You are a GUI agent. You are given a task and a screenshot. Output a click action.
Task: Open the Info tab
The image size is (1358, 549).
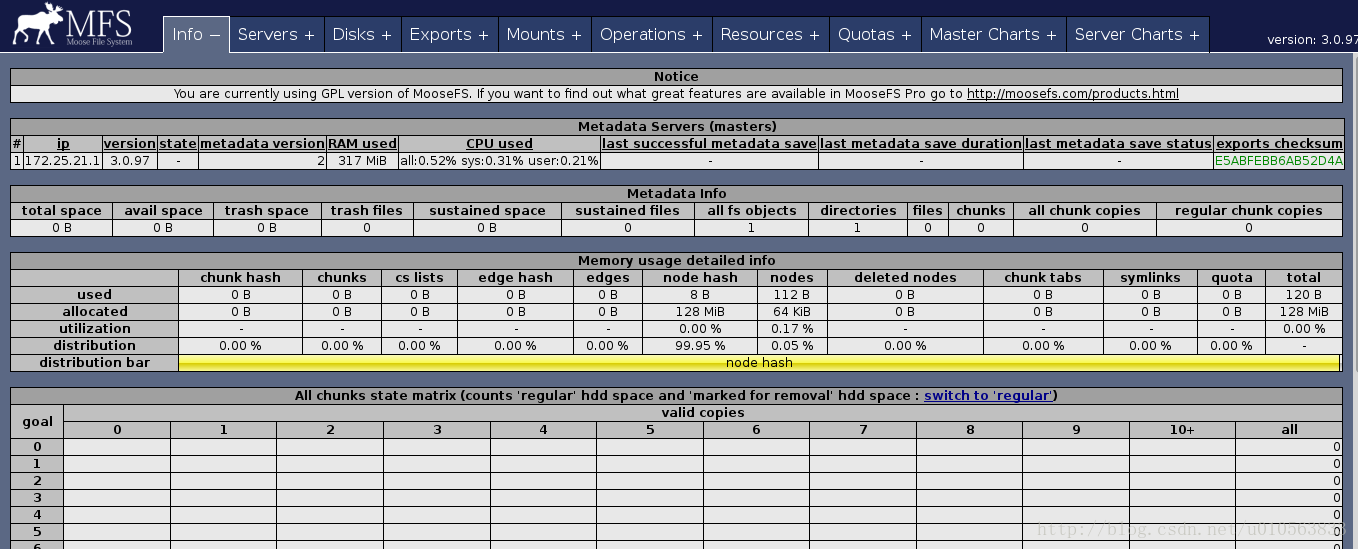click(196, 34)
